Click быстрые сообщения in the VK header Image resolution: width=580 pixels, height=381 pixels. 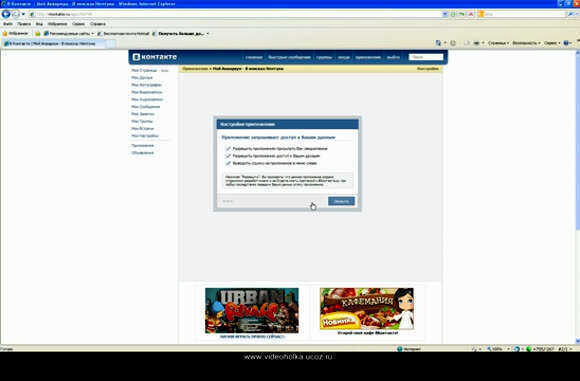click(x=289, y=57)
